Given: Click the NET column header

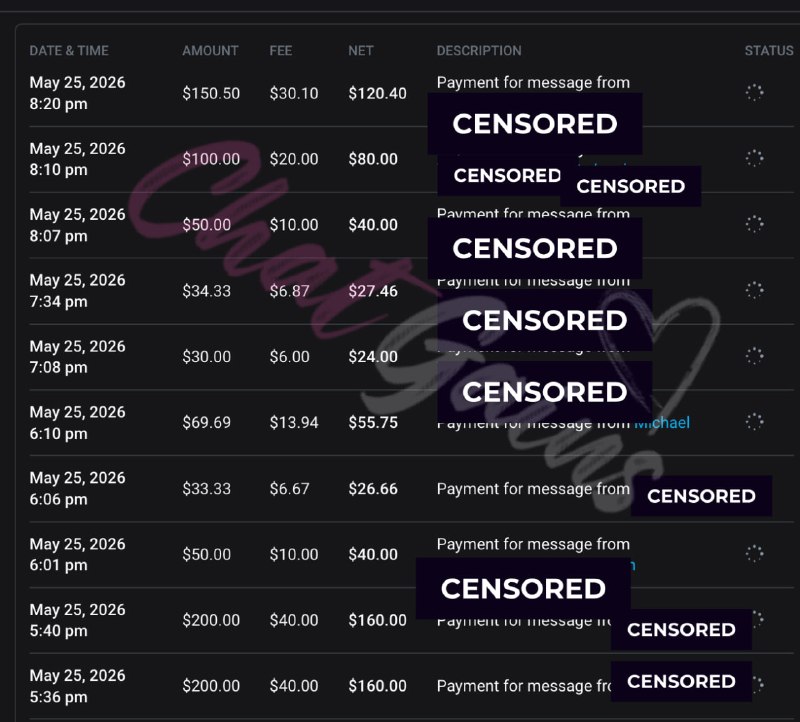Looking at the screenshot, I should (361, 51).
